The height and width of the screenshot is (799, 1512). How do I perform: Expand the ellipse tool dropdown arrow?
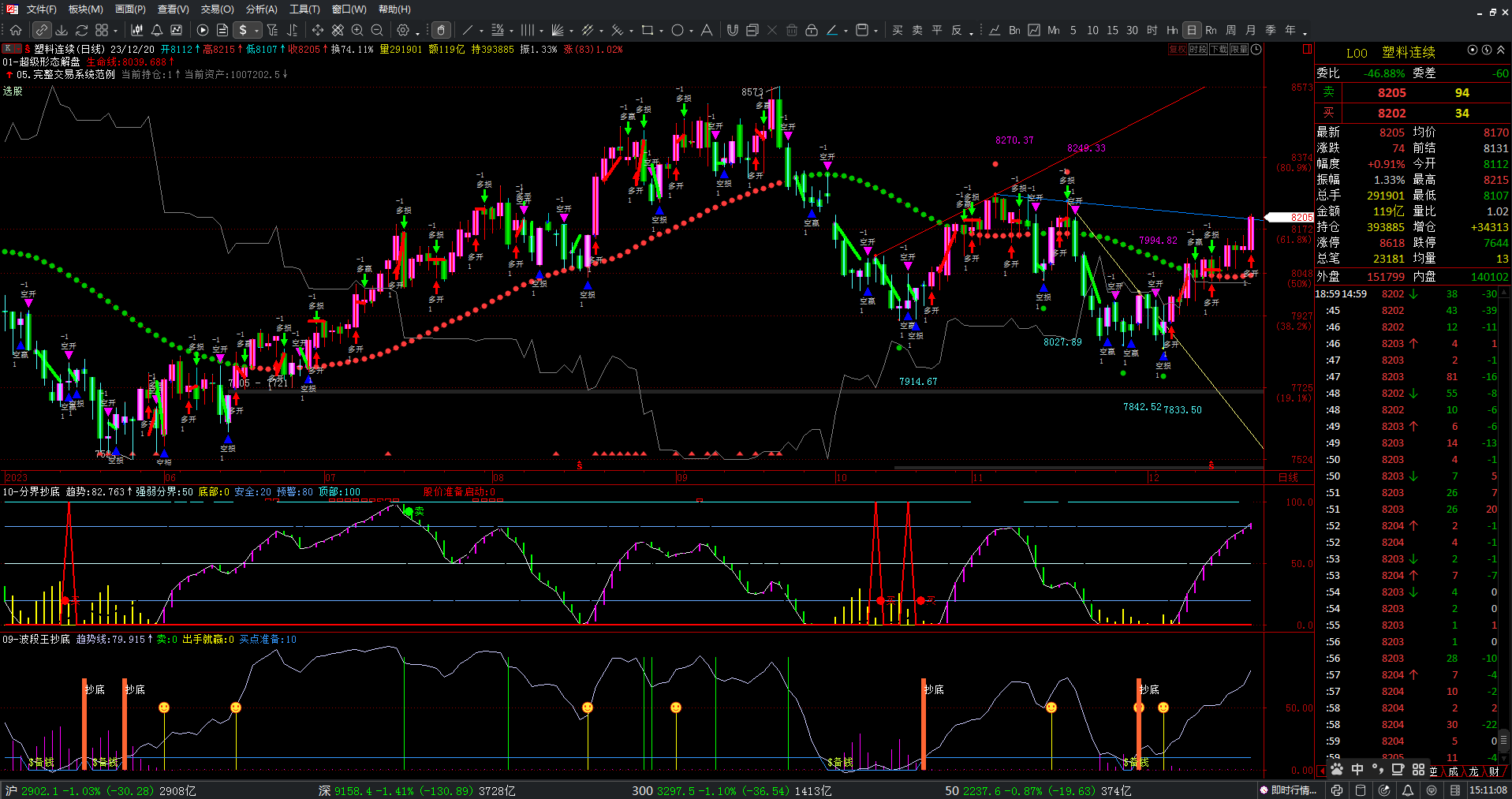(x=691, y=31)
